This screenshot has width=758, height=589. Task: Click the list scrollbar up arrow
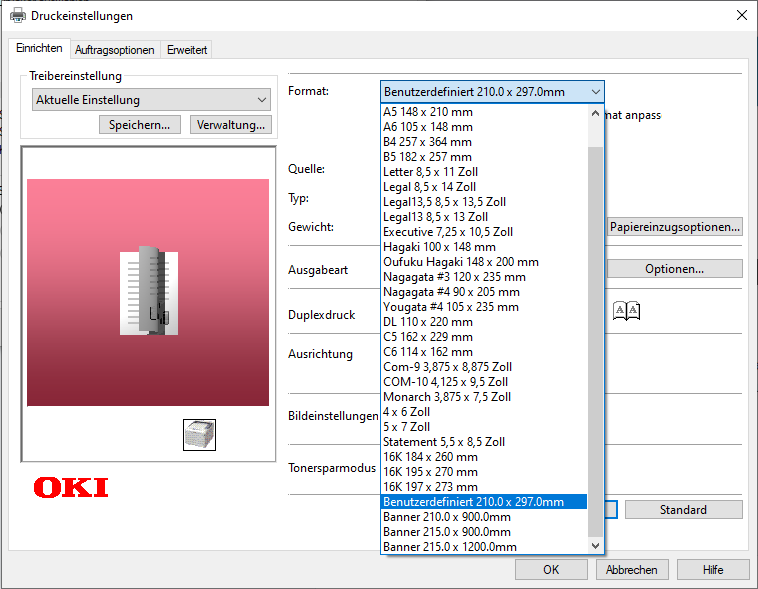point(596,114)
